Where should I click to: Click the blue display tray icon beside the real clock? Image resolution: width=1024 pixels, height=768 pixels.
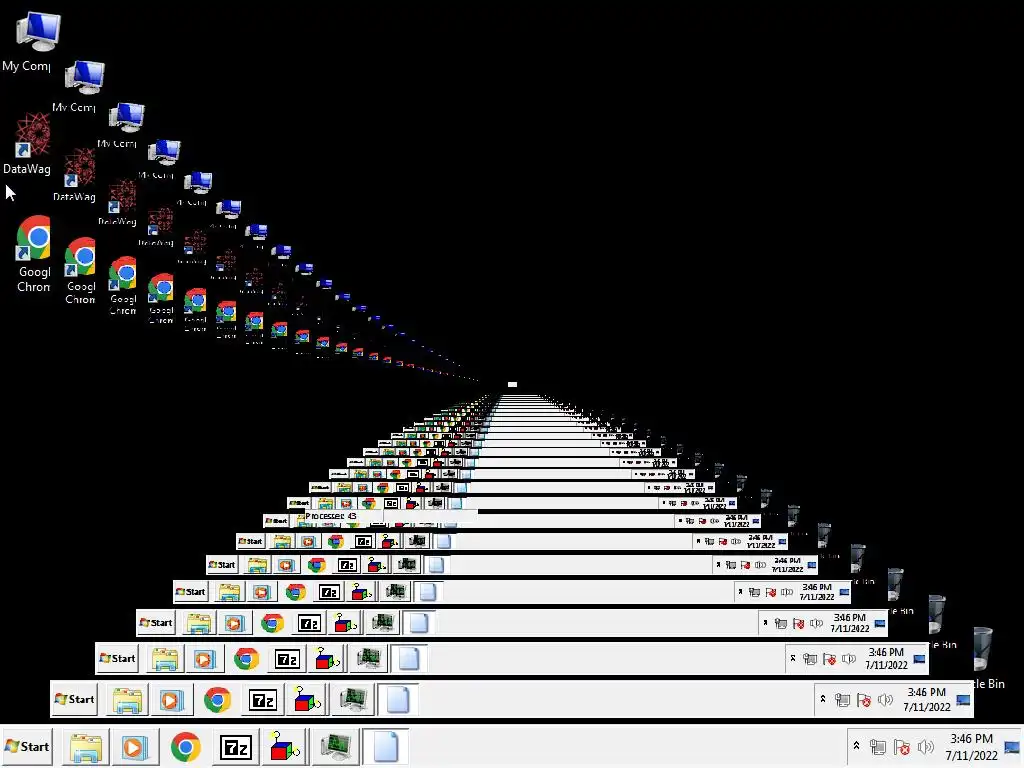point(1012,746)
